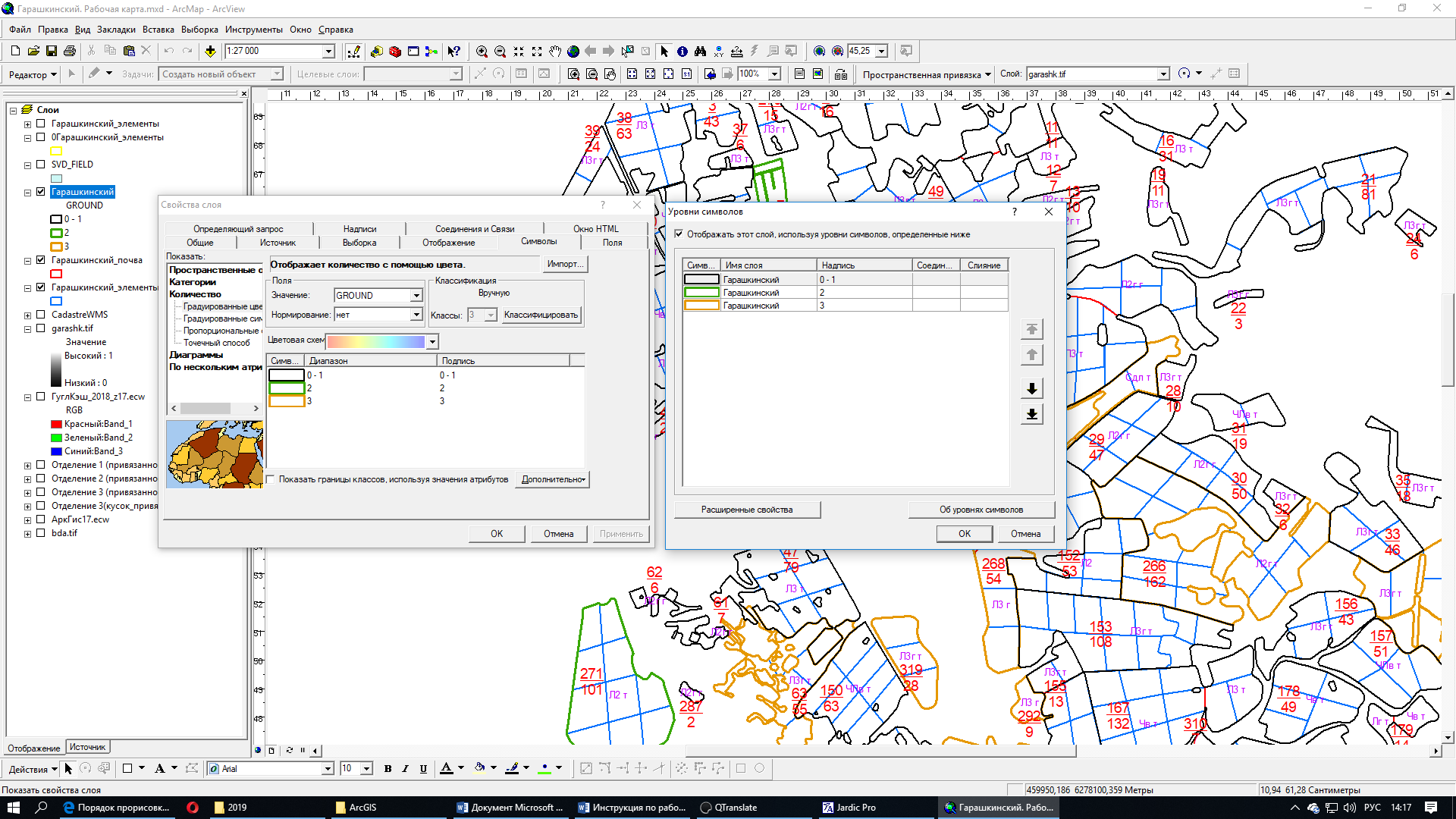Click the Классифицировать button

pos(541,315)
